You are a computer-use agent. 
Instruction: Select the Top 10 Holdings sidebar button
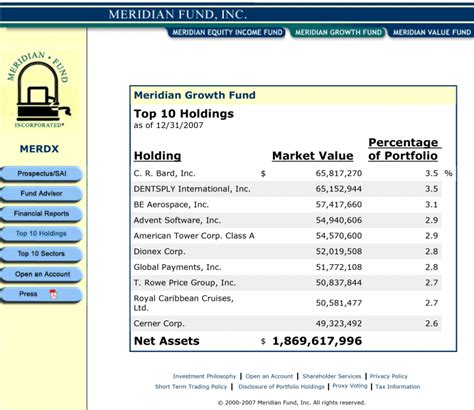point(41,234)
